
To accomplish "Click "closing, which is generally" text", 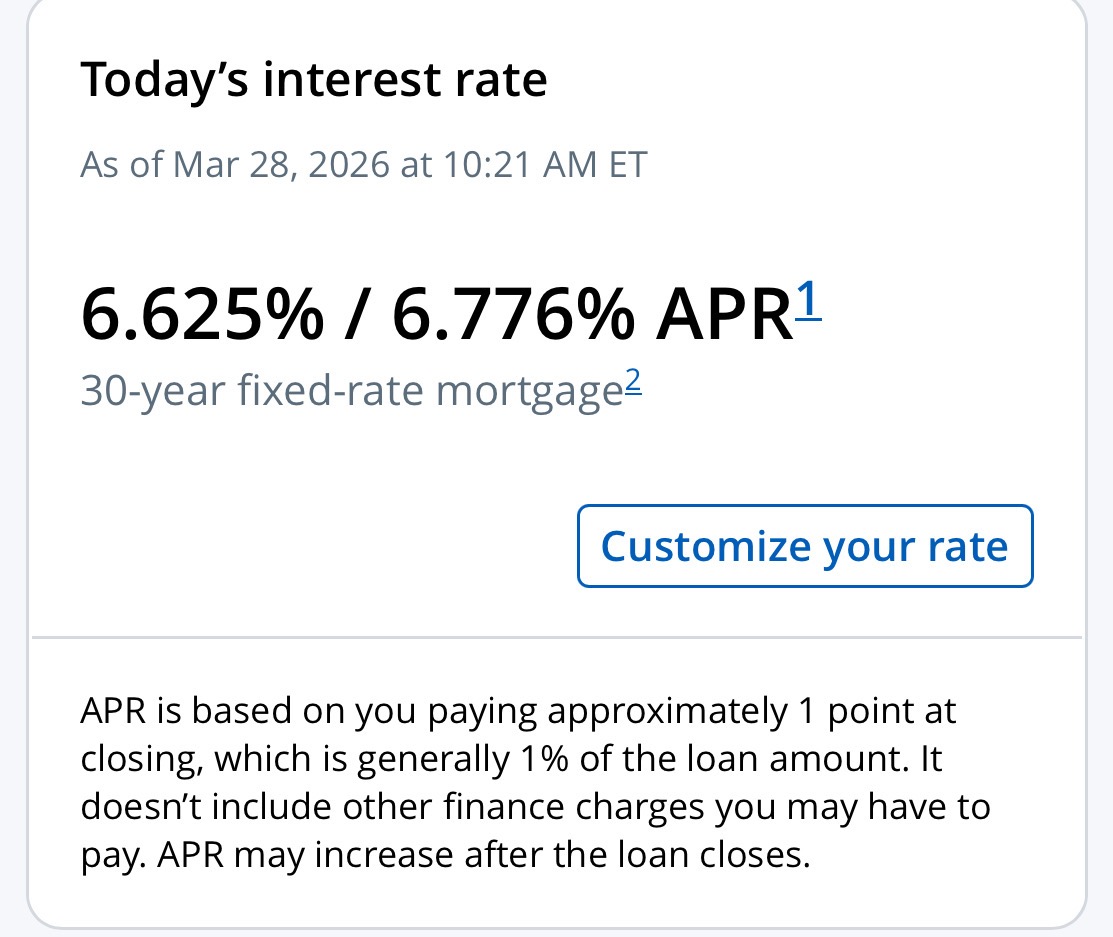I will click(x=294, y=760).
